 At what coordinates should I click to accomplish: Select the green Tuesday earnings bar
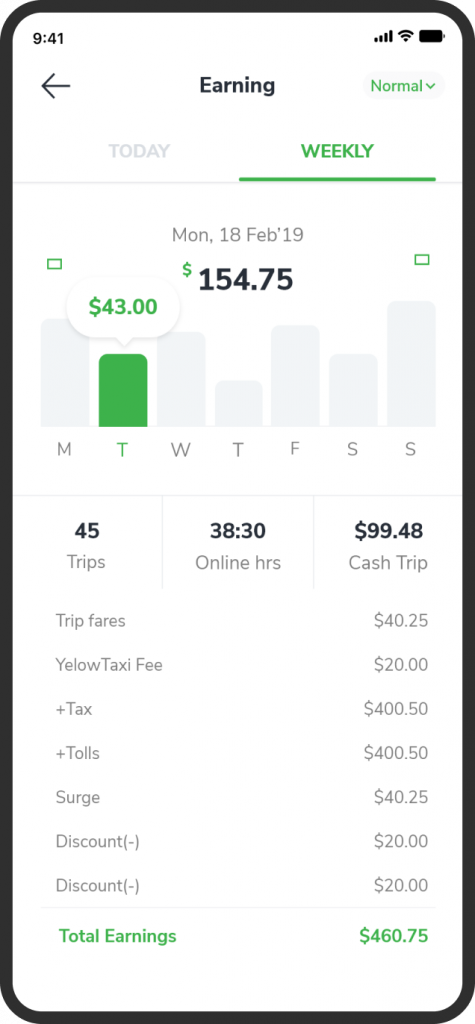[x=123, y=391]
